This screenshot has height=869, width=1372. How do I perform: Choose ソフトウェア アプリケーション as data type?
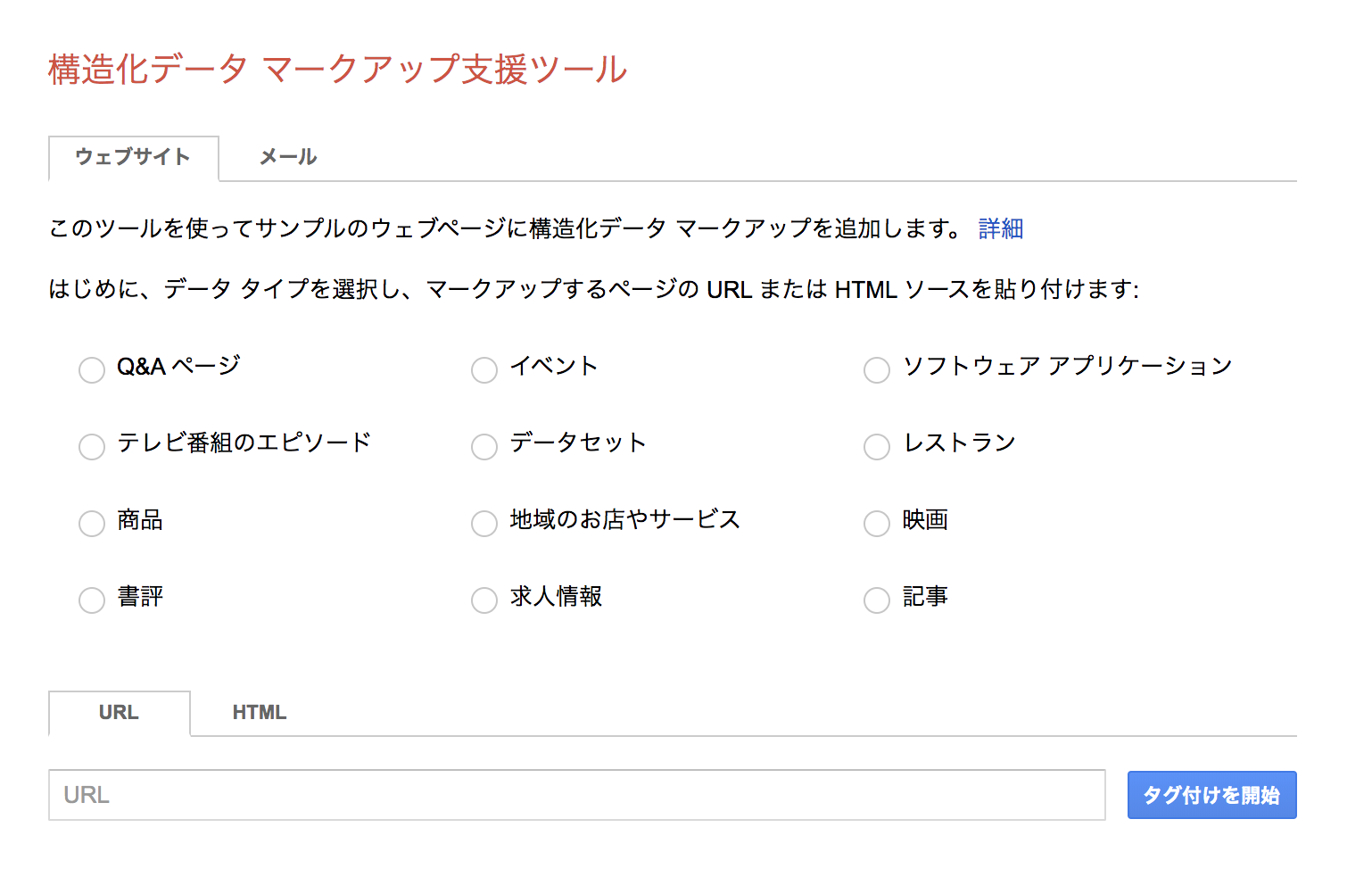click(x=876, y=369)
